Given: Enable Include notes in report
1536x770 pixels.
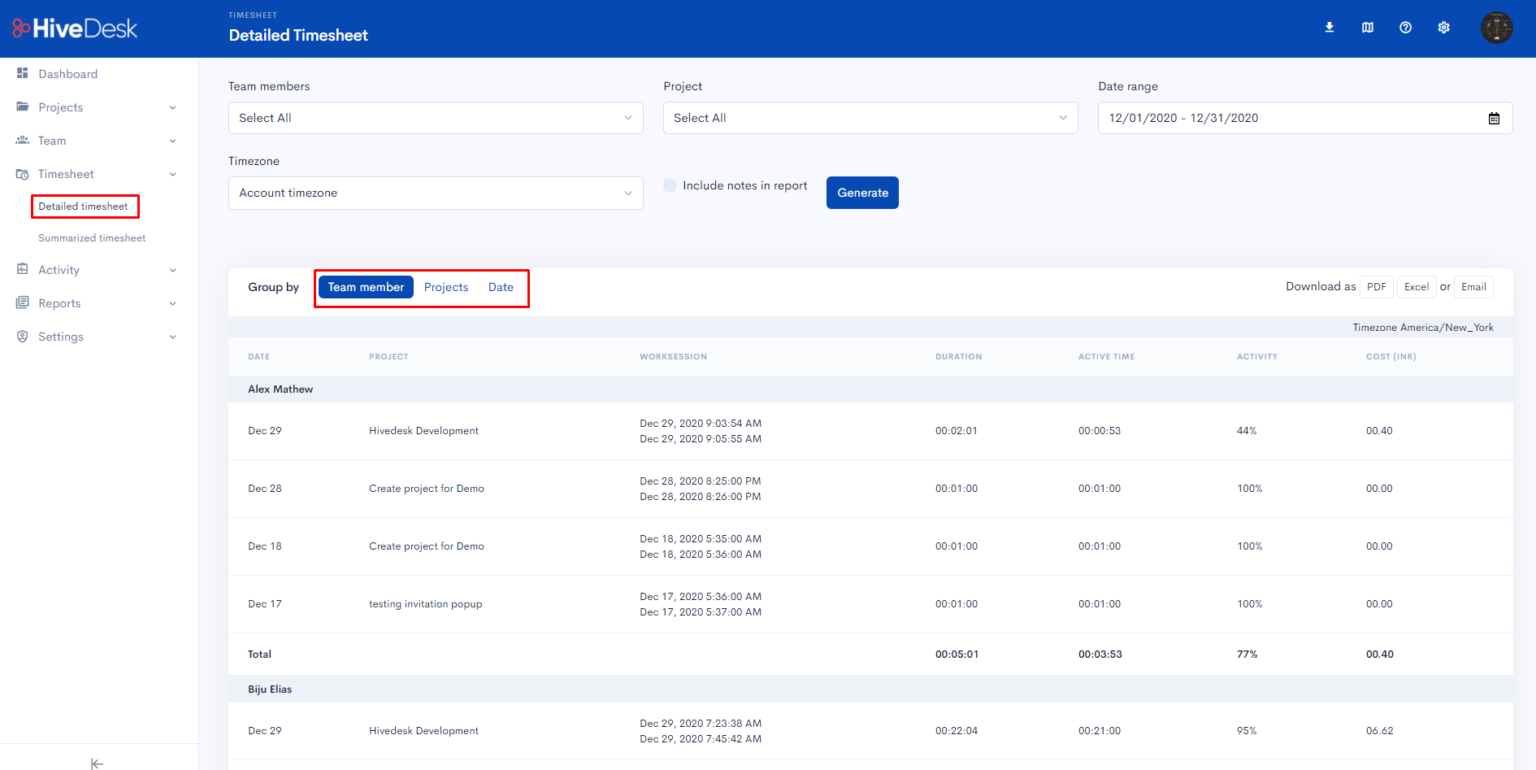Looking at the screenshot, I should [x=669, y=184].
